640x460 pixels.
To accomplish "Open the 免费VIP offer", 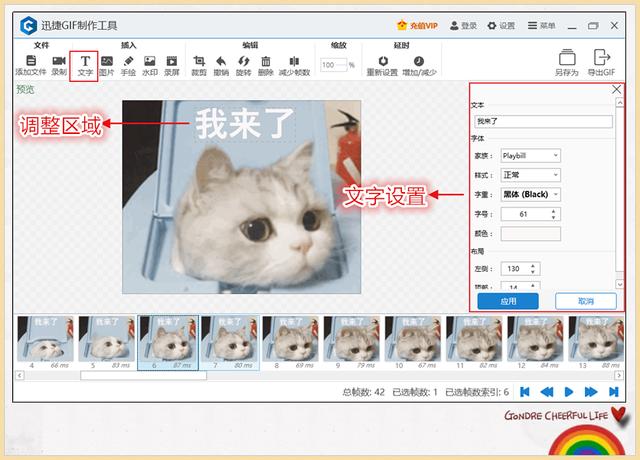I will 417,26.
